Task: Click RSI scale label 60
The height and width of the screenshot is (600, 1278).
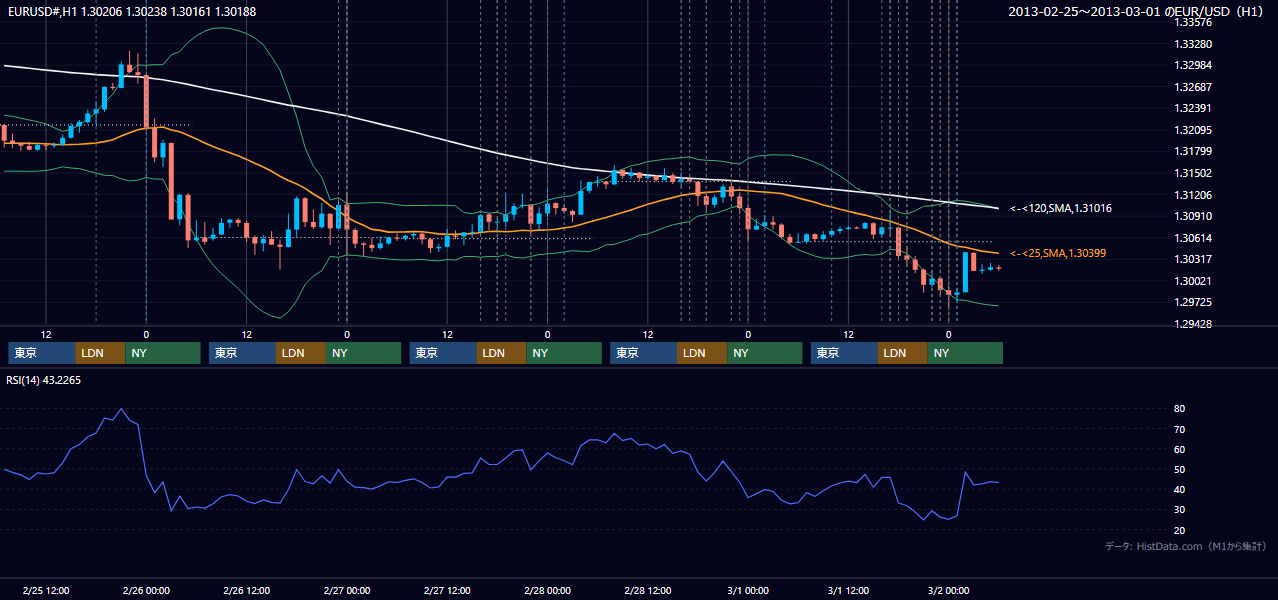Action: pos(1179,449)
